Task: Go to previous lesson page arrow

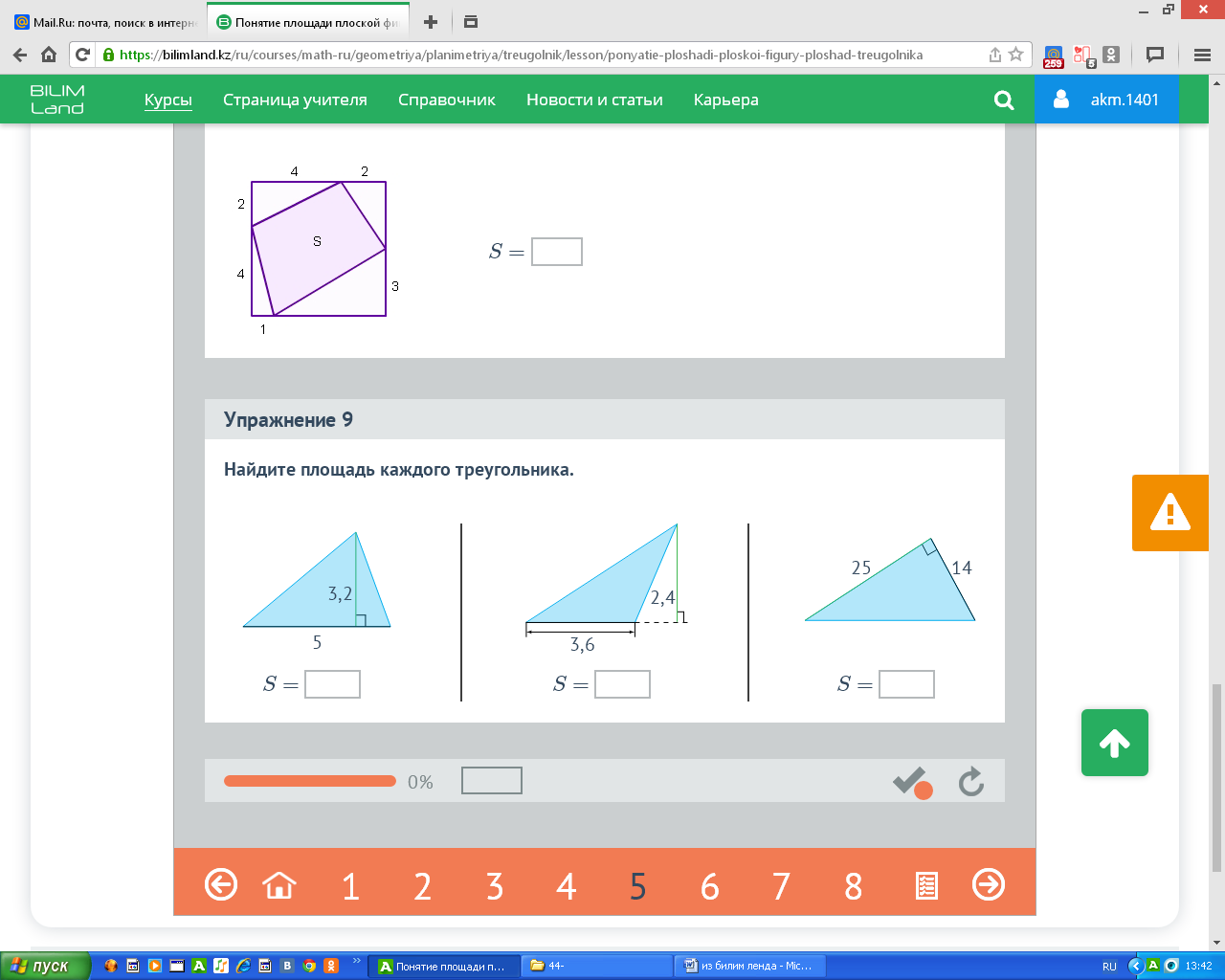Action: point(221,884)
